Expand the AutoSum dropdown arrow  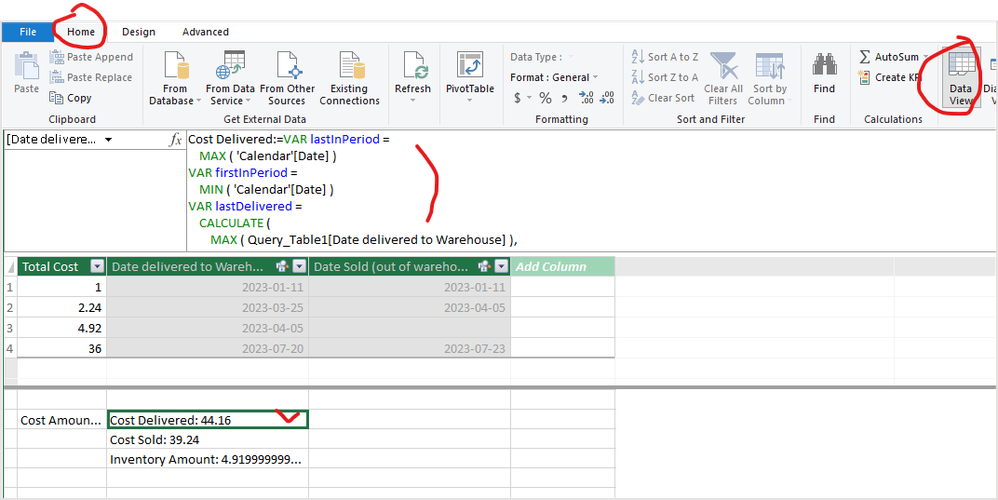pyautogui.click(x=925, y=57)
